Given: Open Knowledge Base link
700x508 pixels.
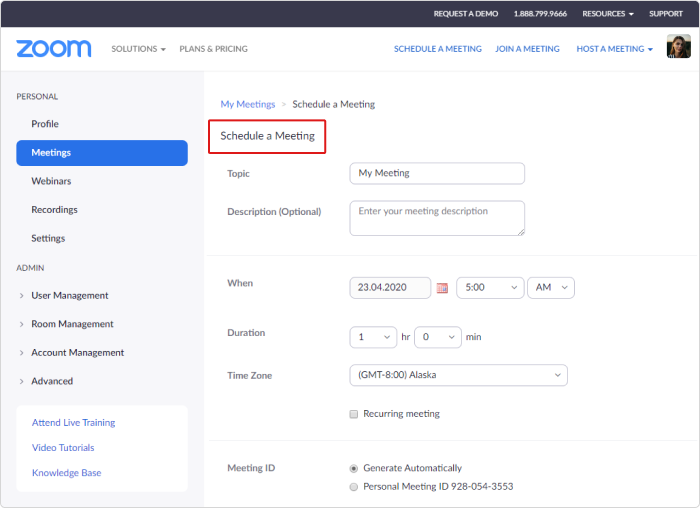Looking at the screenshot, I should (67, 473).
